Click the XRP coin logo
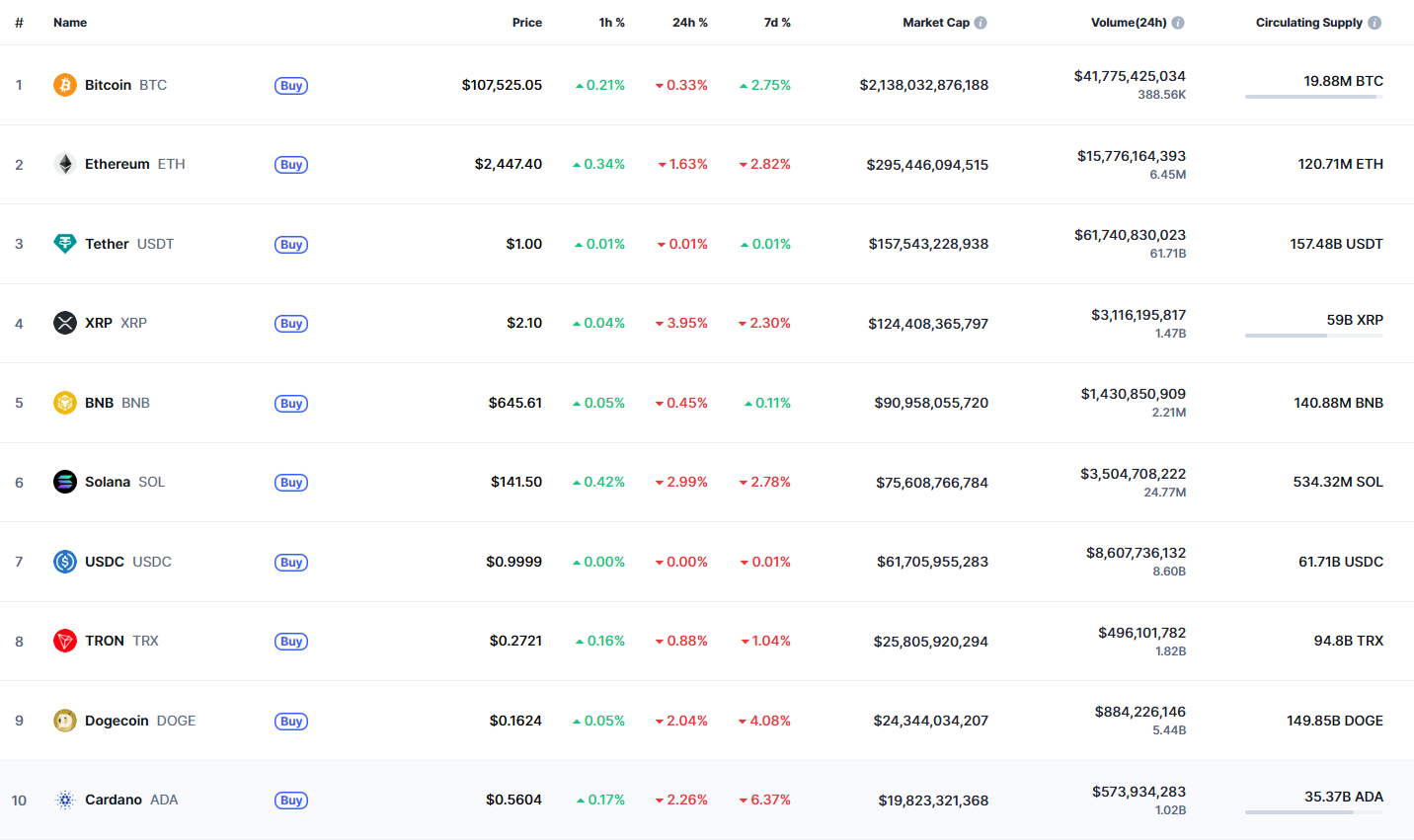The width and height of the screenshot is (1414, 840). pyautogui.click(x=65, y=323)
